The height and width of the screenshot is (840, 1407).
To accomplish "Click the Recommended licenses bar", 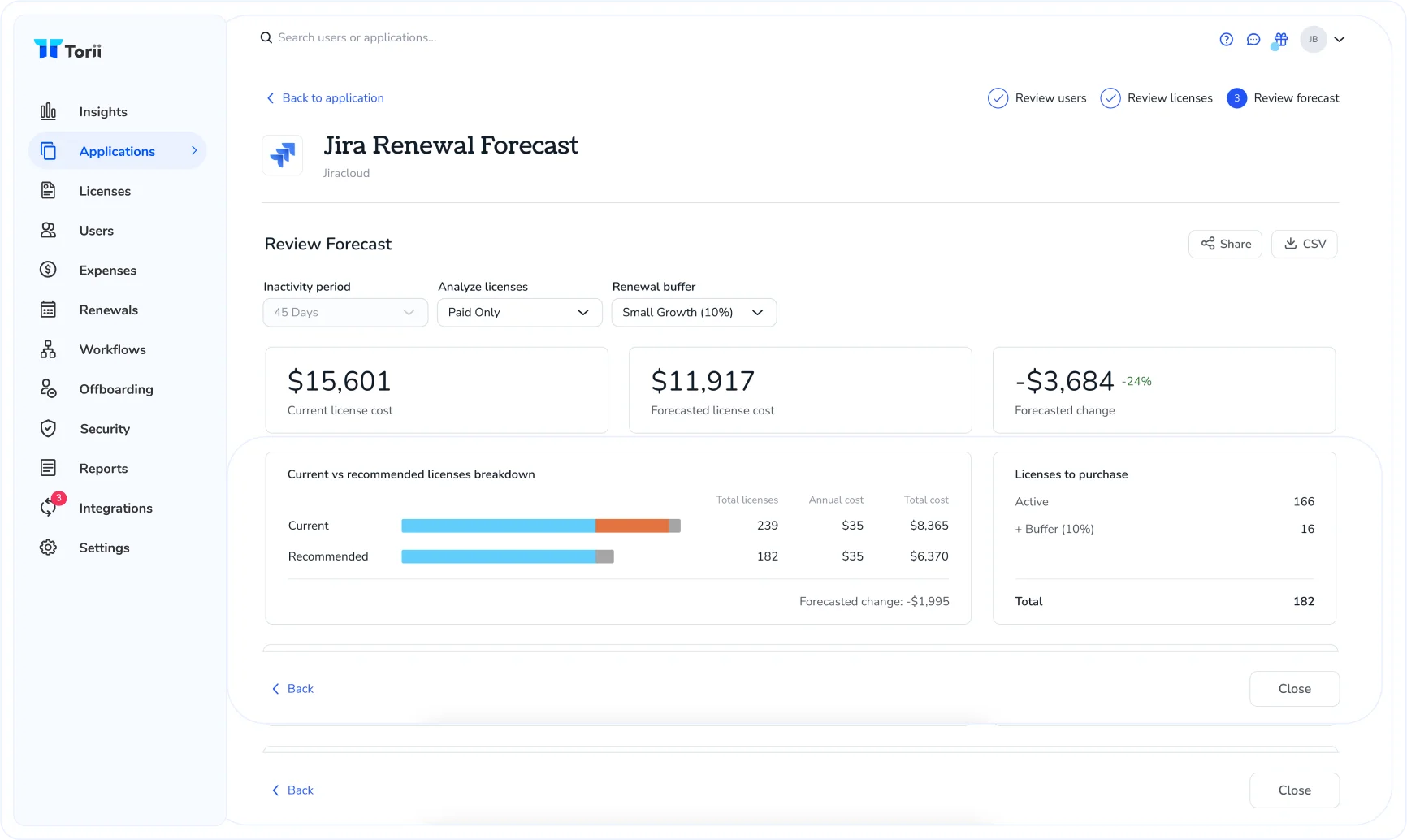I will pos(508,556).
